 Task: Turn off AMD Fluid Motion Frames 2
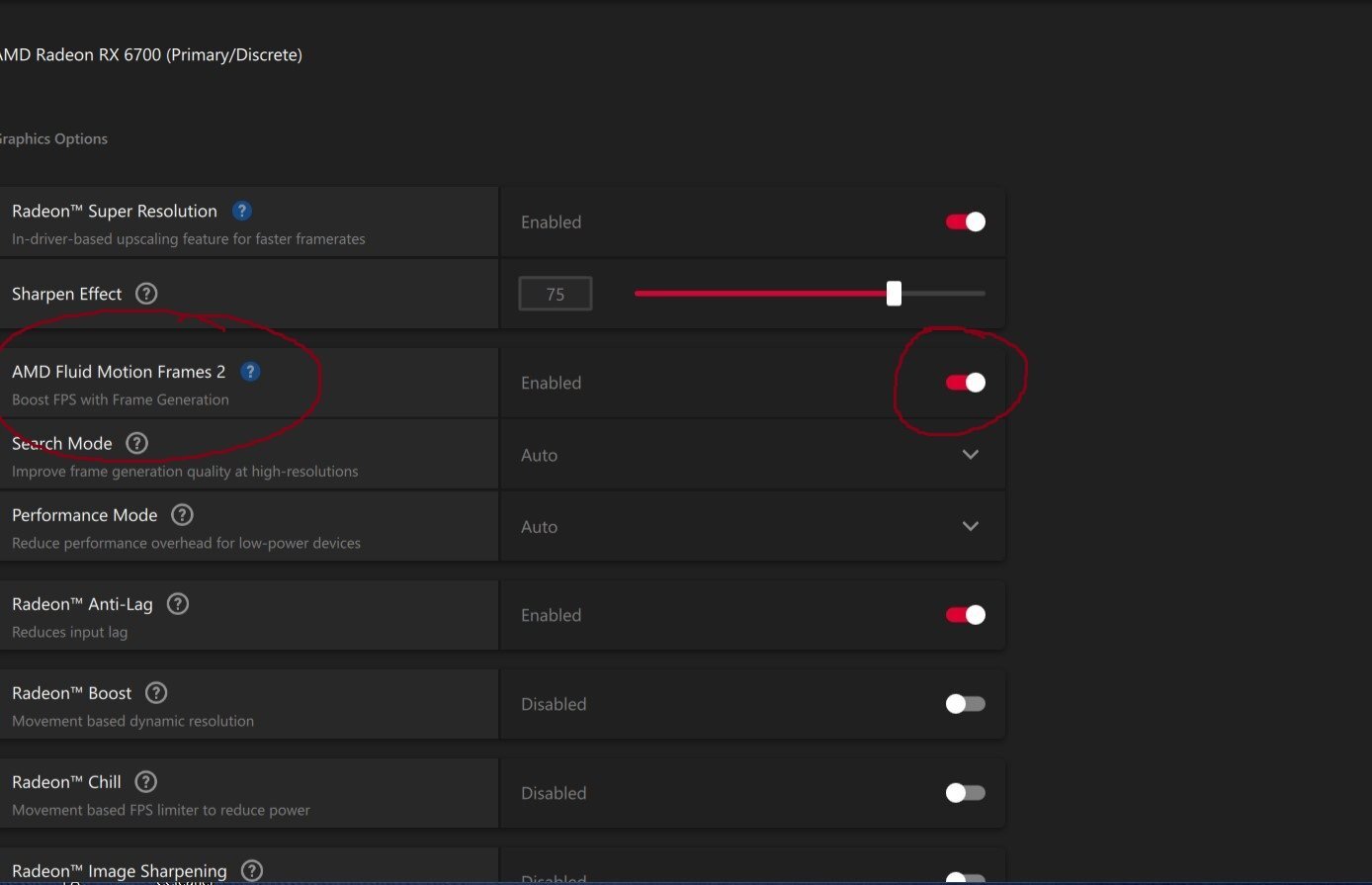(x=966, y=383)
